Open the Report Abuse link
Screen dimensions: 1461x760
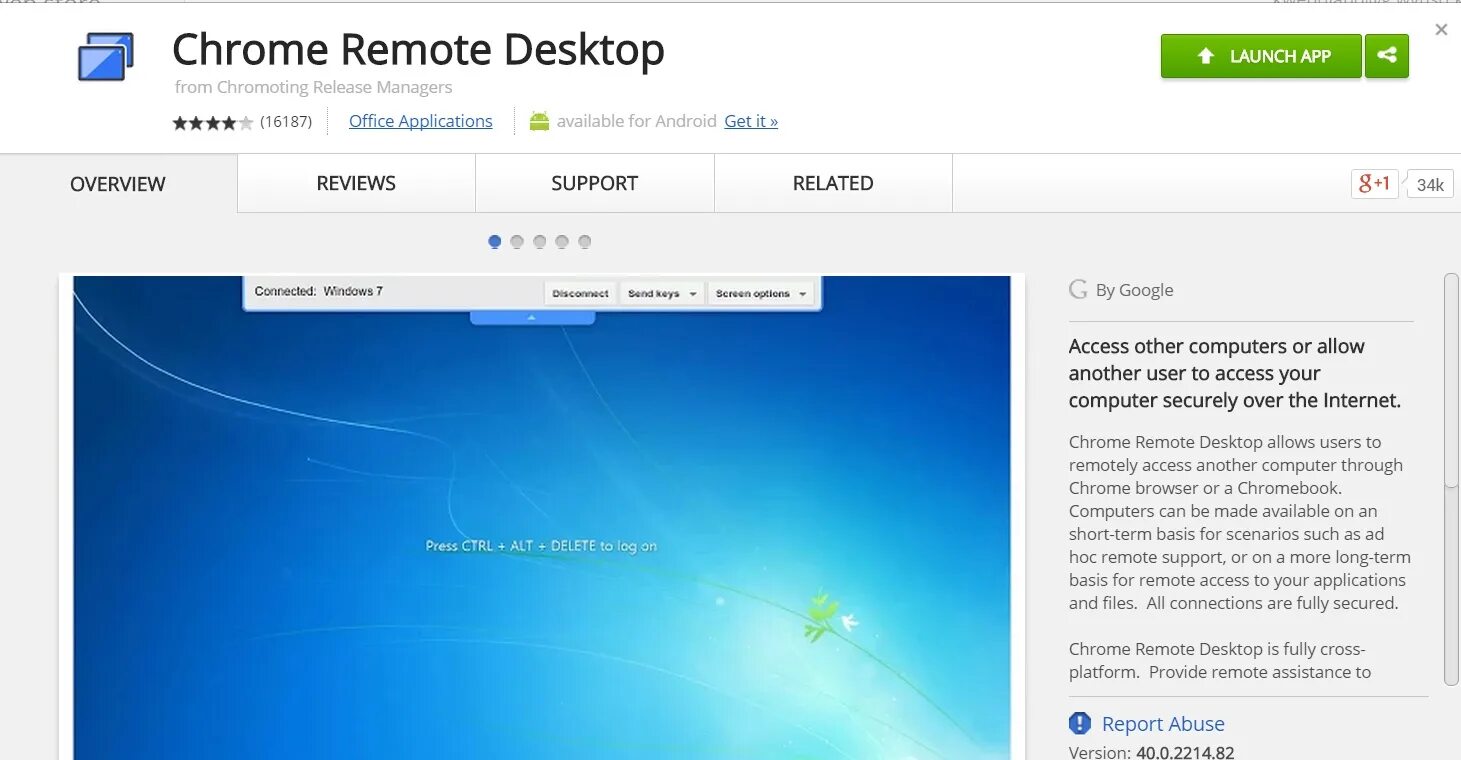point(1163,724)
